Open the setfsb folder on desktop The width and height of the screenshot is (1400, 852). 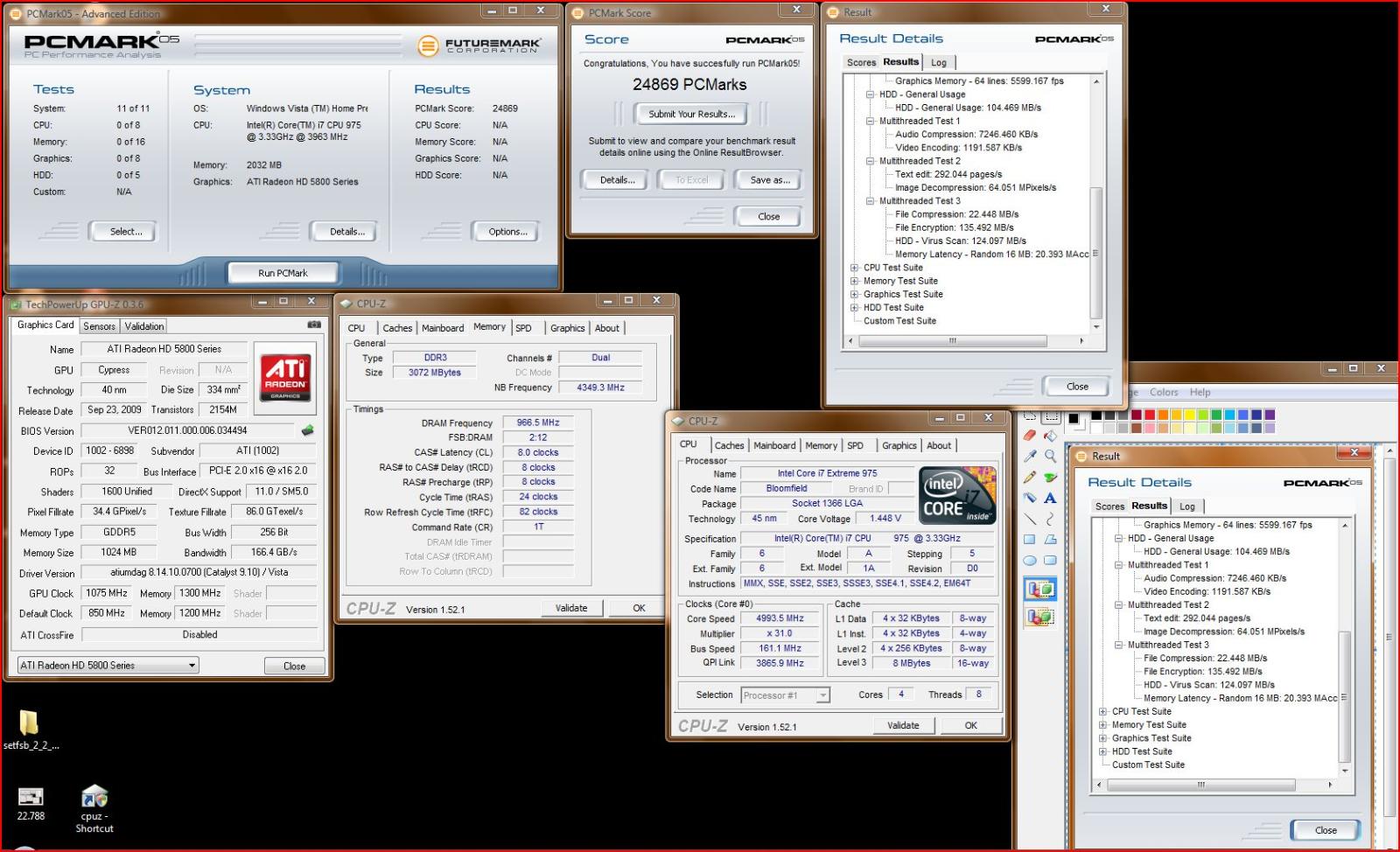click(30, 730)
